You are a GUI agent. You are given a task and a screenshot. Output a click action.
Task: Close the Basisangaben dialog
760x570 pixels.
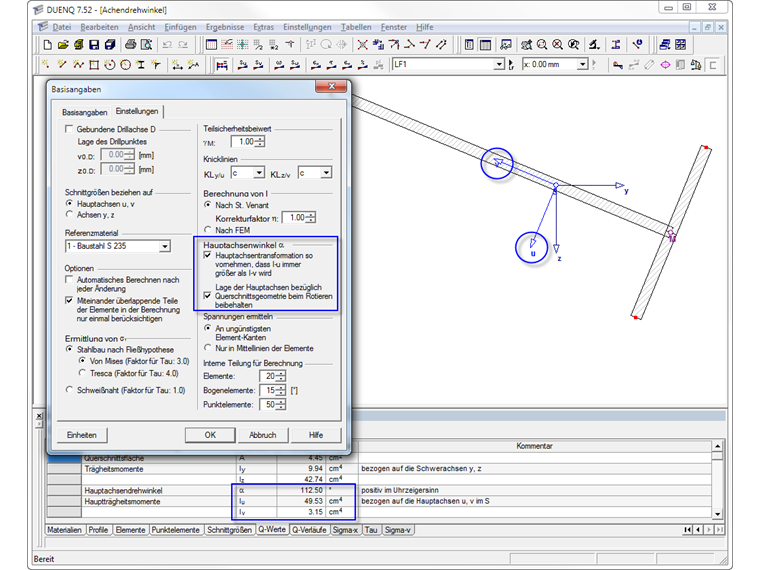click(332, 86)
